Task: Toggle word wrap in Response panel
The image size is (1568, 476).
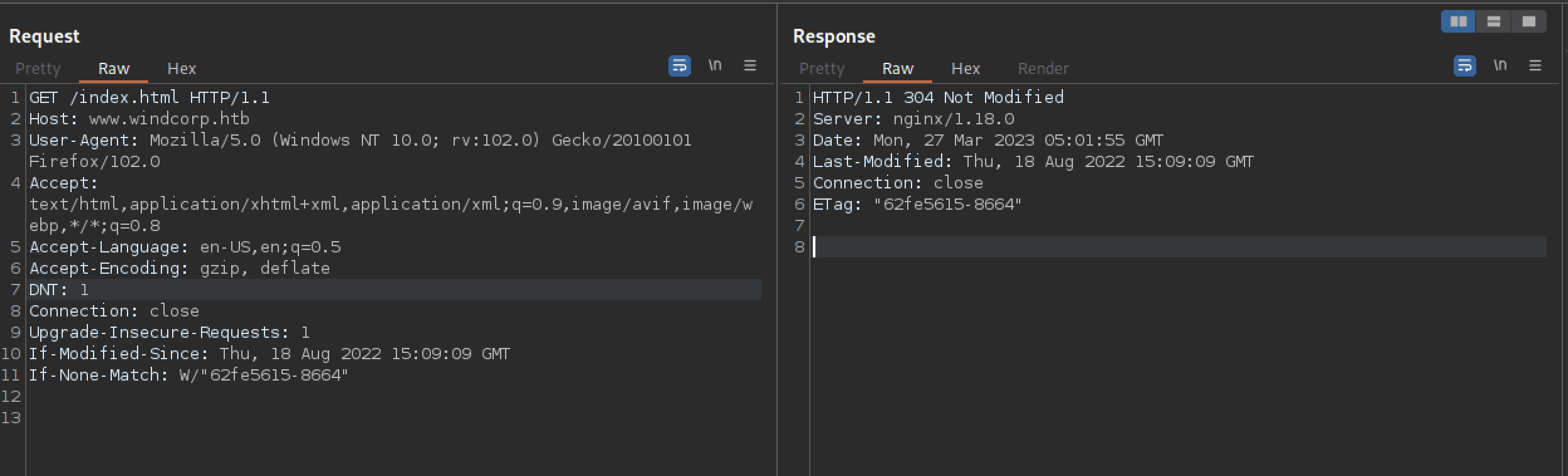Action: (x=1464, y=66)
